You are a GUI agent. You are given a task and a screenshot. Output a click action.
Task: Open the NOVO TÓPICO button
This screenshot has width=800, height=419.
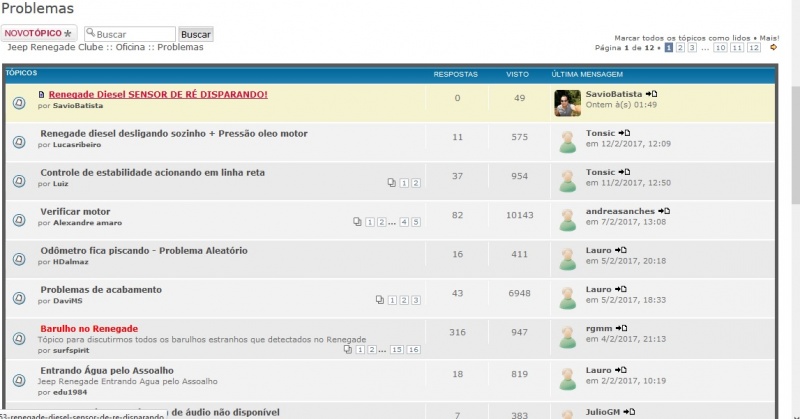[x=39, y=33]
